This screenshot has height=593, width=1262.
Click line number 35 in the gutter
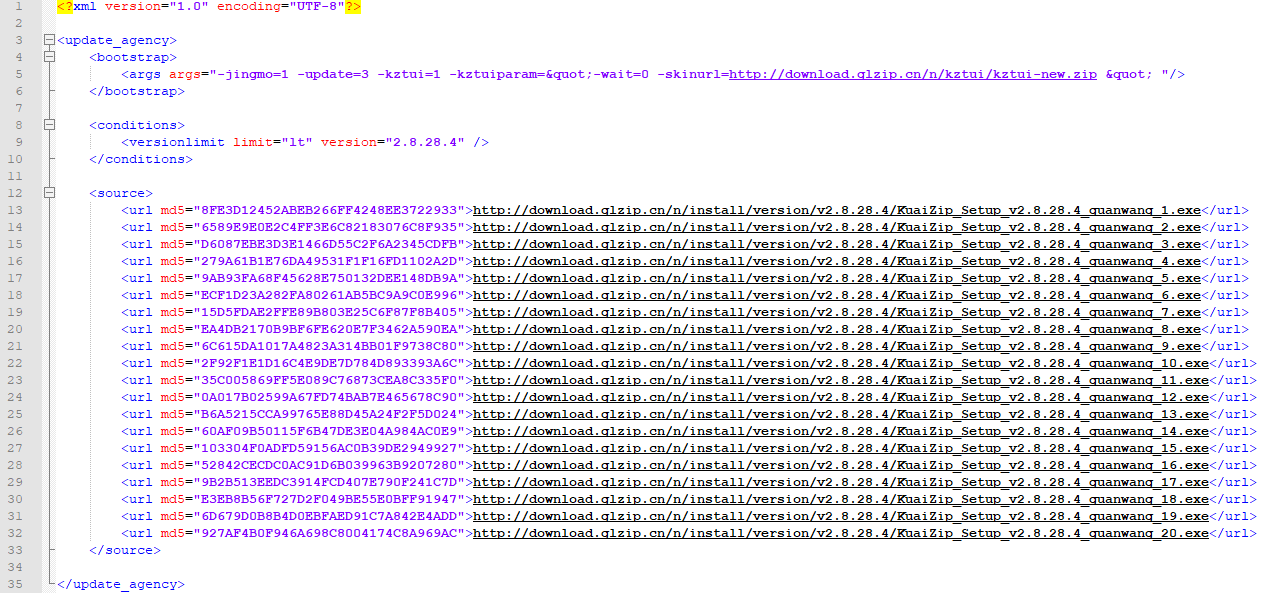[16, 584]
